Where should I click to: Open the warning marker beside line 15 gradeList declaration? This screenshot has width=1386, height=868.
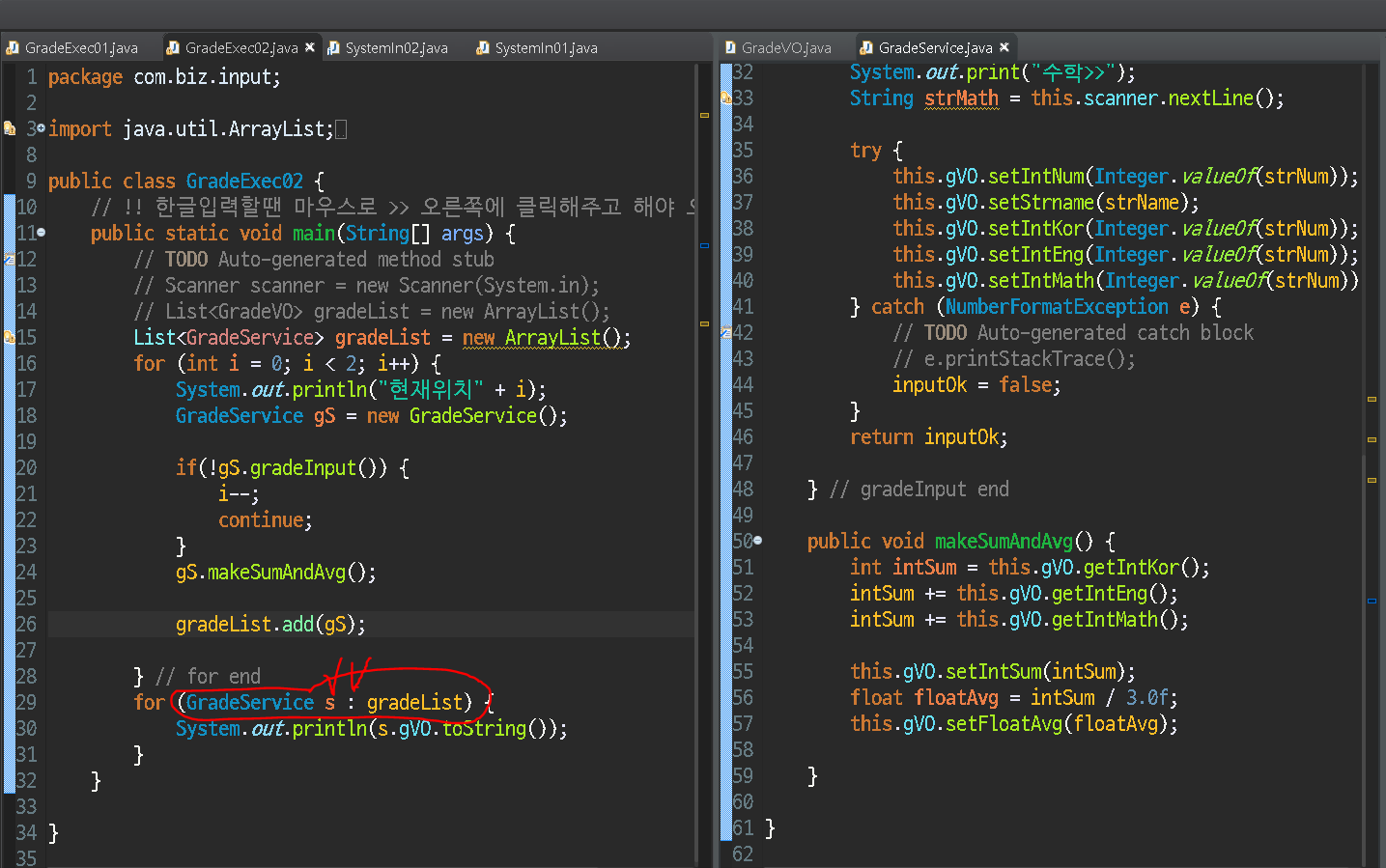(9, 337)
